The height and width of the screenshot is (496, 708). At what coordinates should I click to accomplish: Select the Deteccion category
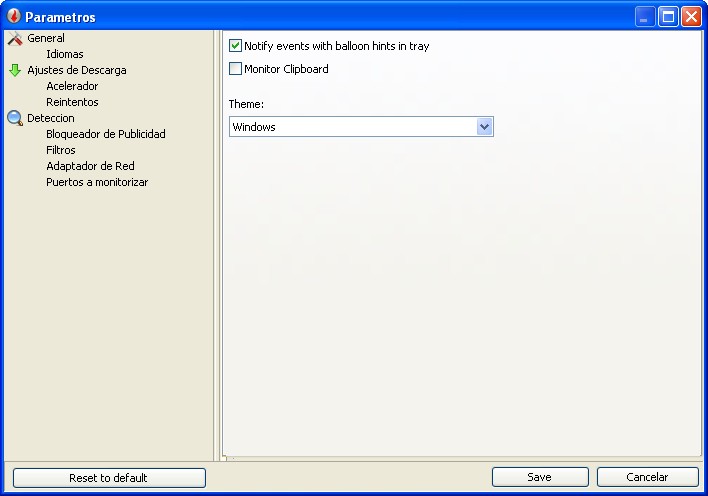pos(51,118)
